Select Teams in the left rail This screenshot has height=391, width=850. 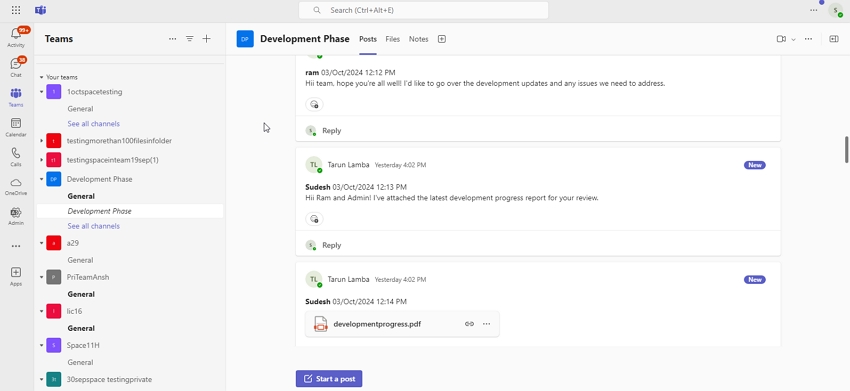16,97
